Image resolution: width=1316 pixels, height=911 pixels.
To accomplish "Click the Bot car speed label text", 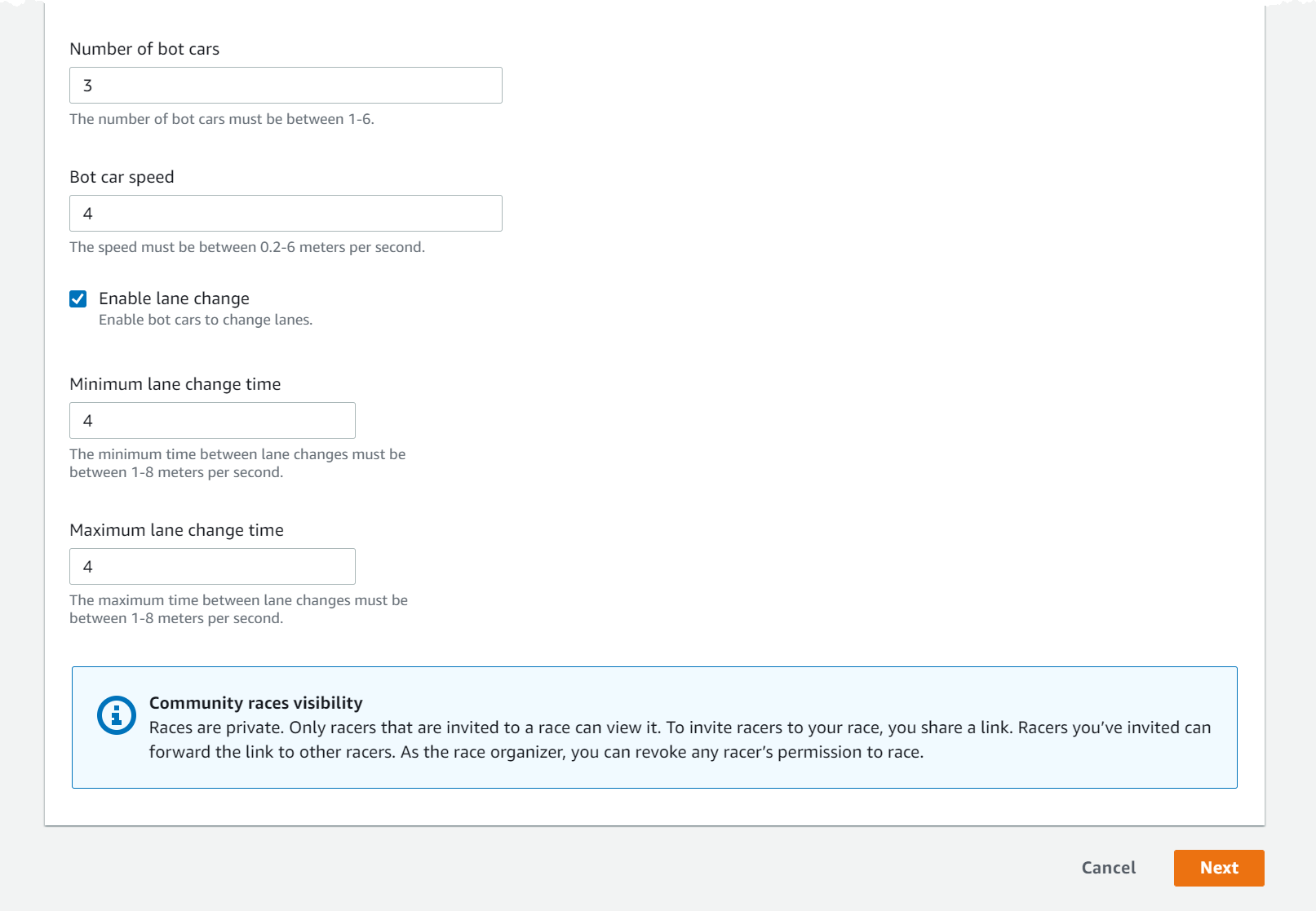I will 122,176.
